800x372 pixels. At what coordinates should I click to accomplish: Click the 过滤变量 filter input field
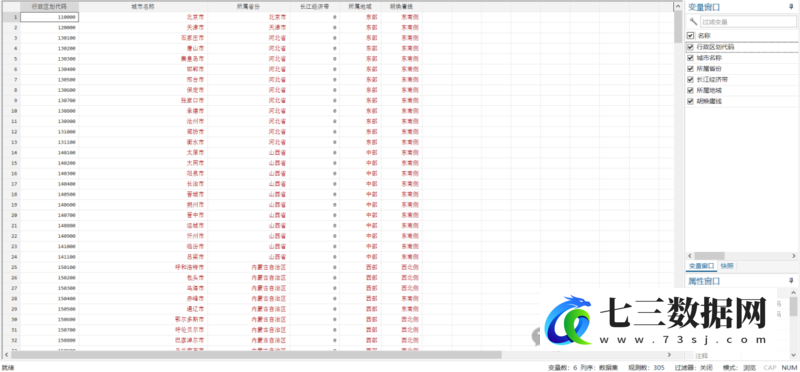[x=747, y=21]
